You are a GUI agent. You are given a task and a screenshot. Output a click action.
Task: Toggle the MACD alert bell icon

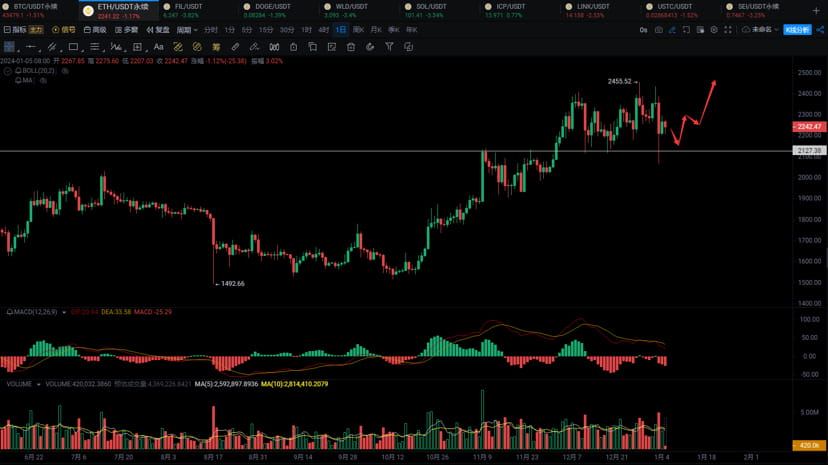tap(10, 312)
